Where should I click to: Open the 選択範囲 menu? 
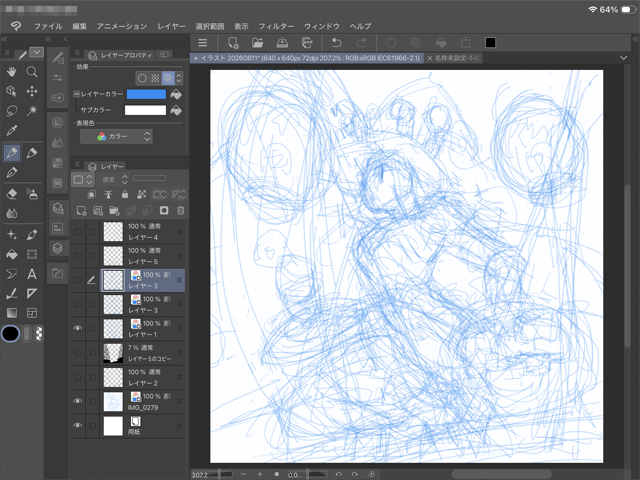[x=210, y=26]
